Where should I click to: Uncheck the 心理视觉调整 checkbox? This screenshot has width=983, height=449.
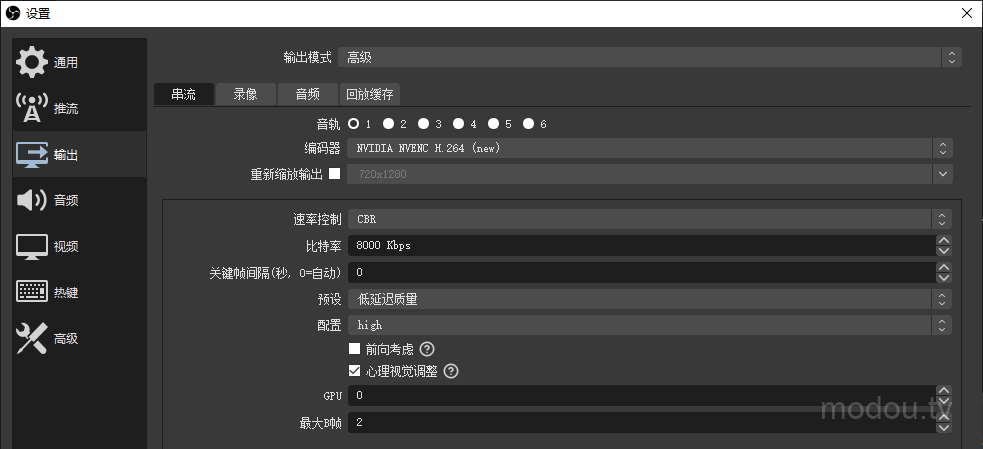[x=354, y=371]
